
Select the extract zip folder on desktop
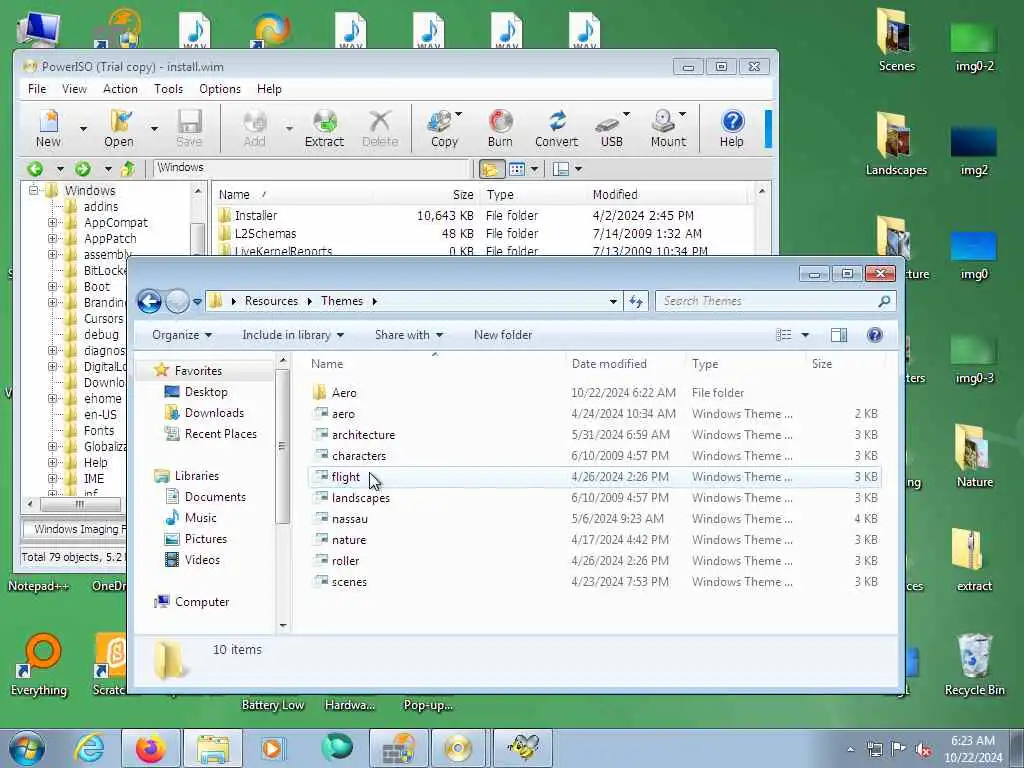click(x=973, y=560)
